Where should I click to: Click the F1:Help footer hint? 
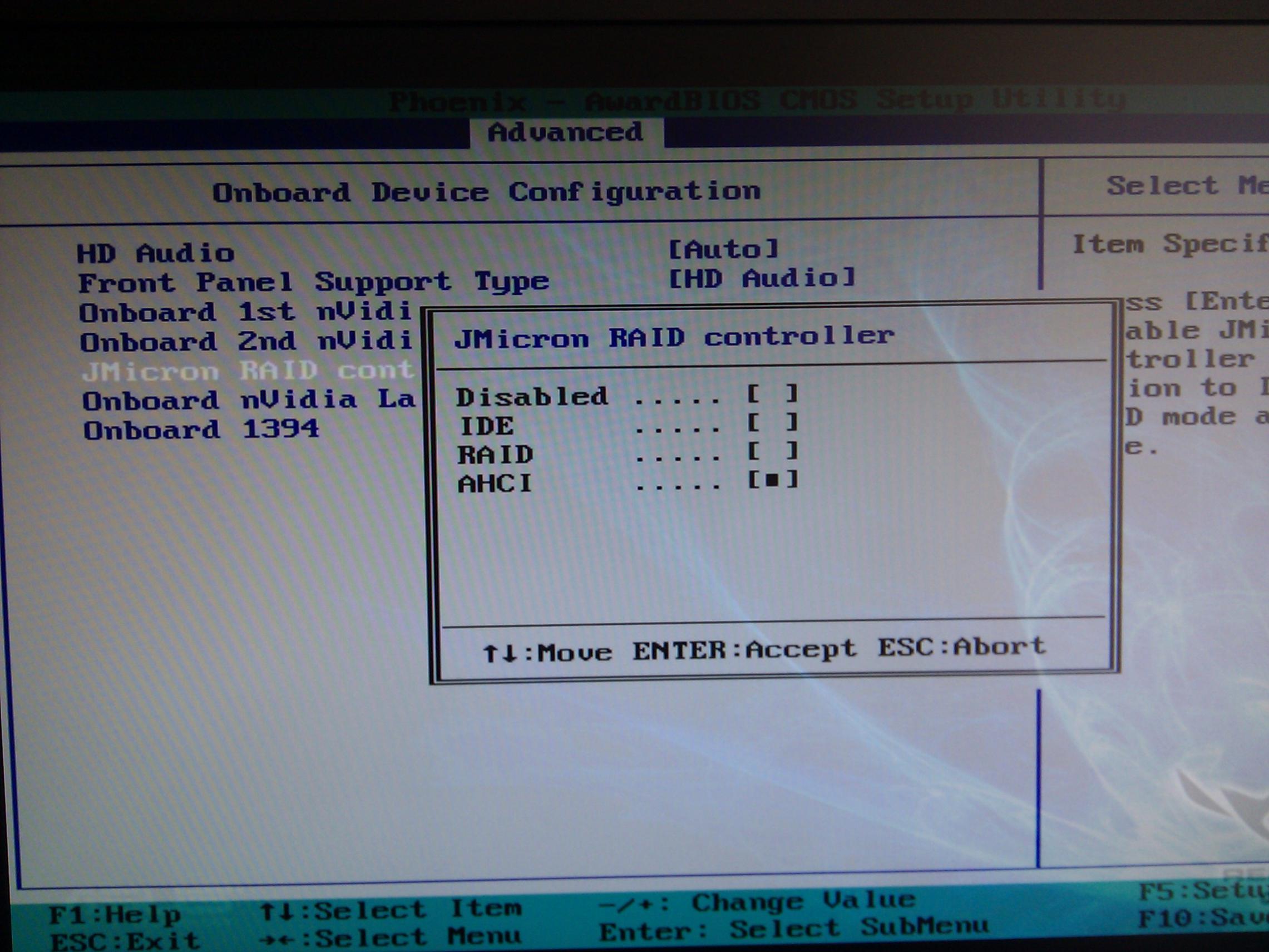(x=115, y=915)
